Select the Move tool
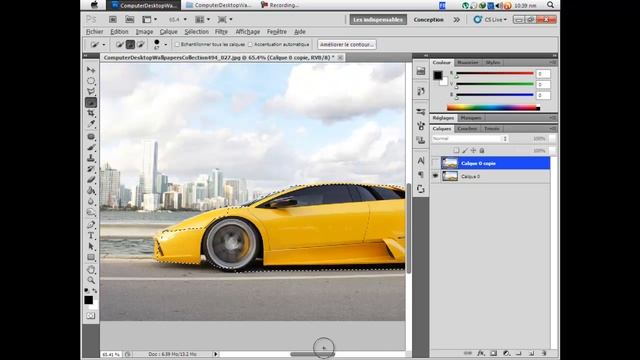The height and width of the screenshot is (360, 640). coord(91,70)
